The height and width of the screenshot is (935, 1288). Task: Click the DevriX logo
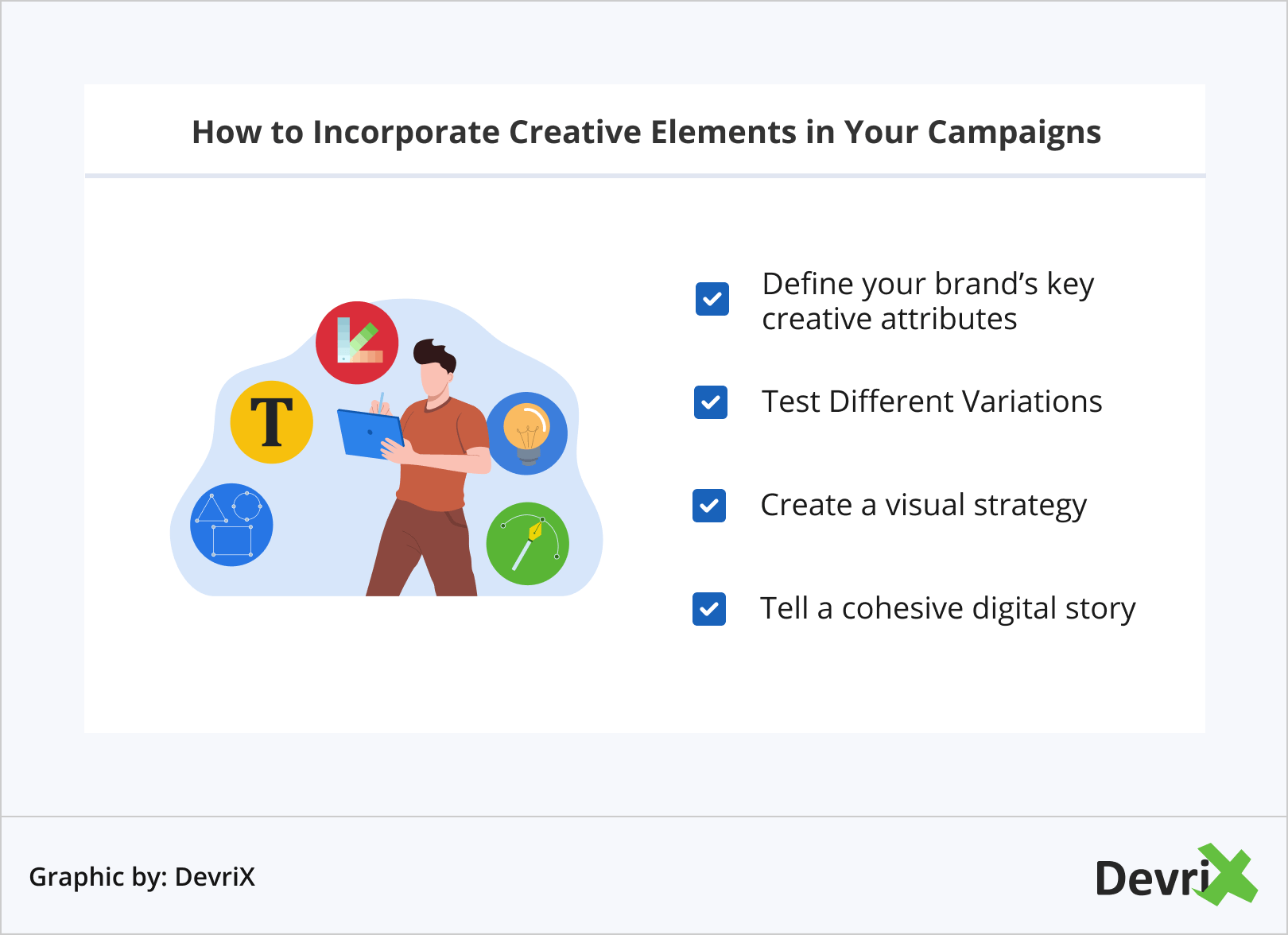(1176, 875)
